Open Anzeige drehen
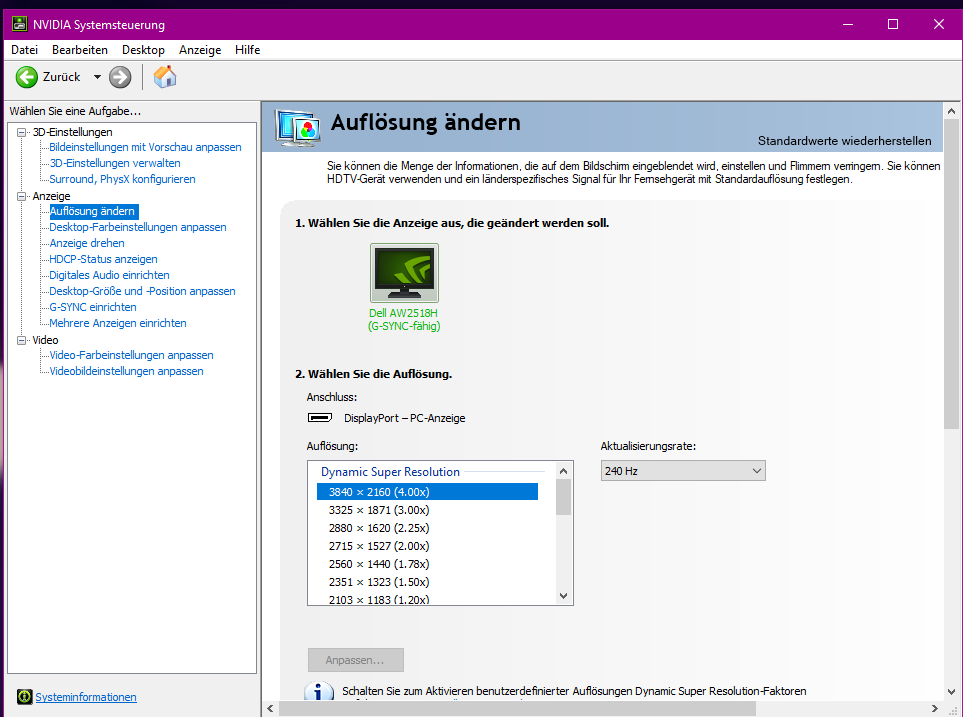 pos(87,243)
